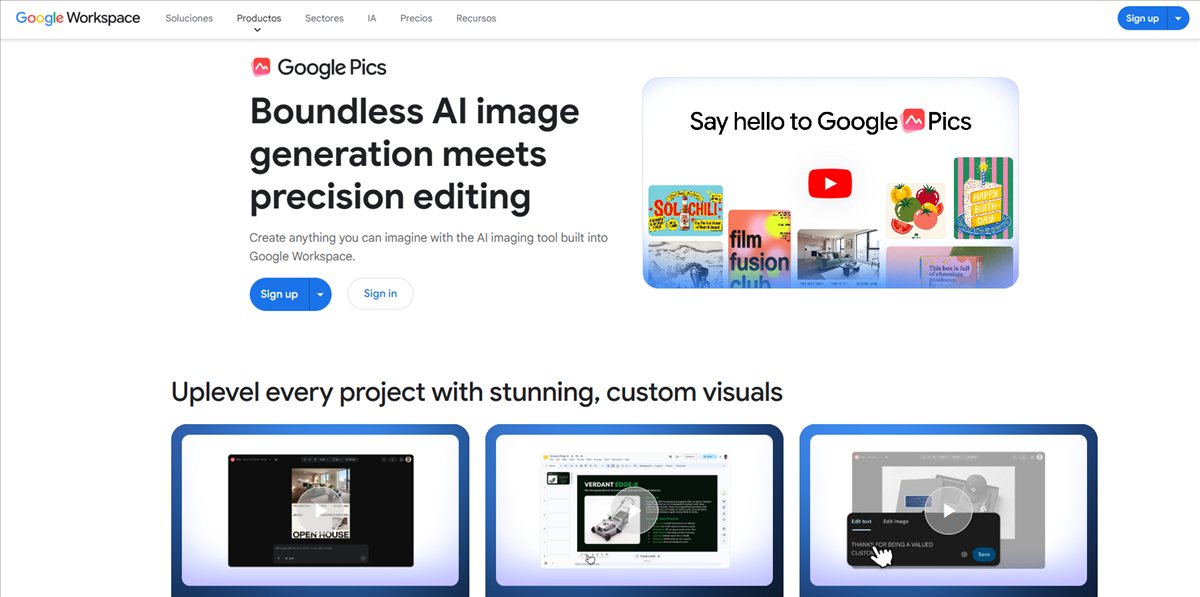Click the hero Sign up button
The height and width of the screenshot is (597, 1200).
click(279, 294)
